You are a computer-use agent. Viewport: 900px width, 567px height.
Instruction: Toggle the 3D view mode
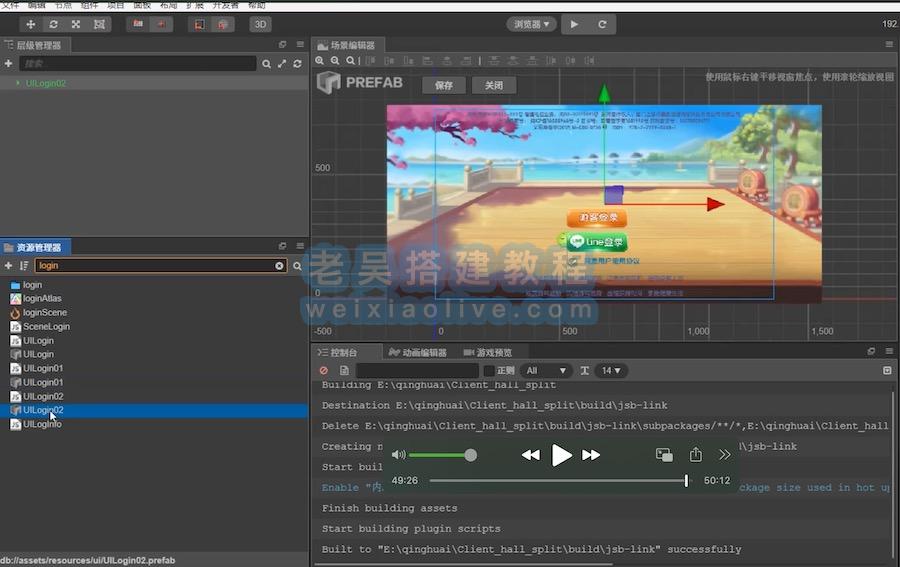(260, 24)
